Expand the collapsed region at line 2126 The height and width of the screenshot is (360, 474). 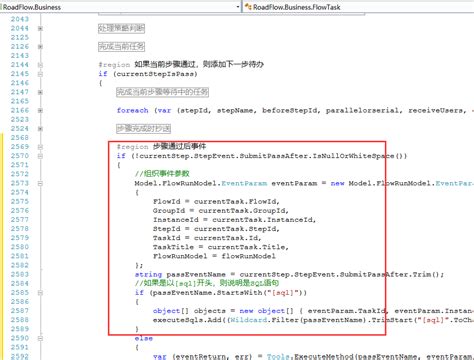[x=40, y=47]
